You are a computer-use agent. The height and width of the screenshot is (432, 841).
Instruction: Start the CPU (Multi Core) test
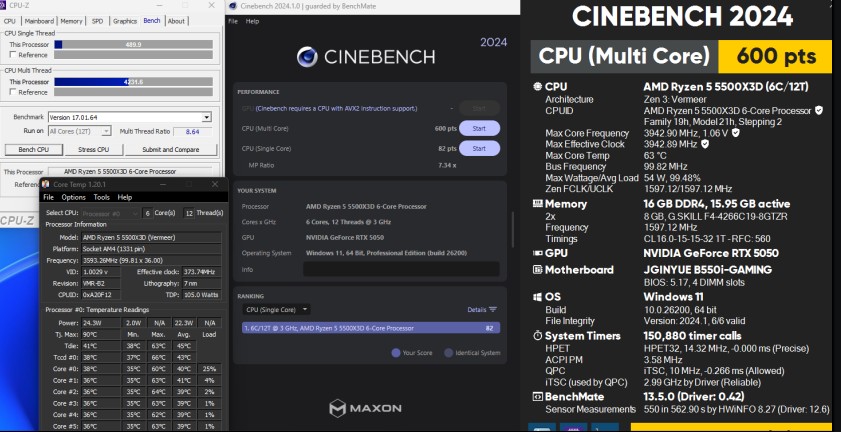(479, 129)
